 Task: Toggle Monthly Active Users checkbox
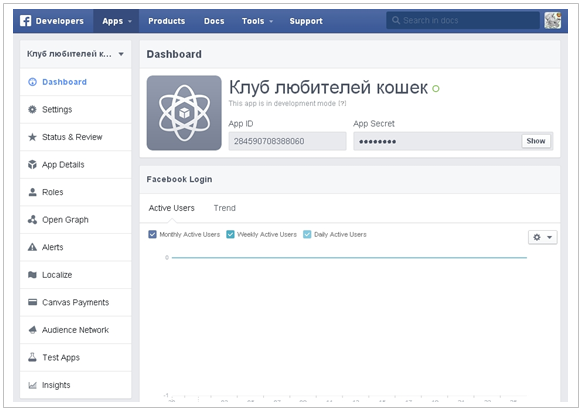tap(152, 234)
